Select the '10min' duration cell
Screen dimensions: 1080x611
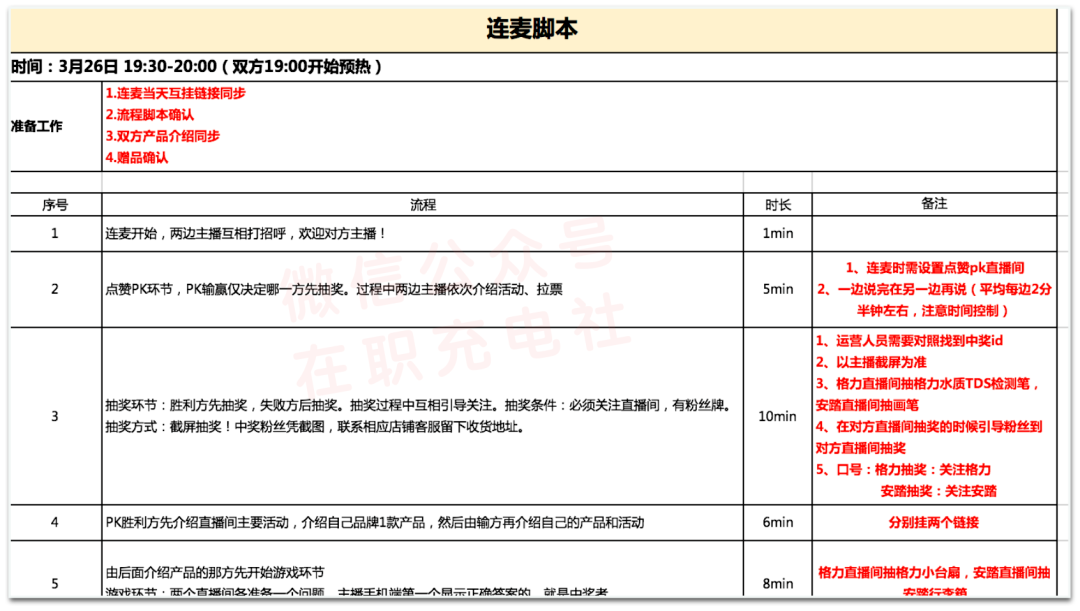tap(778, 416)
